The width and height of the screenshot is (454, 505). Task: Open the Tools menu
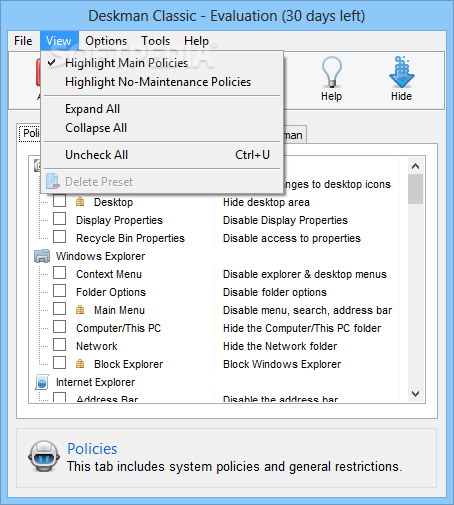click(156, 41)
